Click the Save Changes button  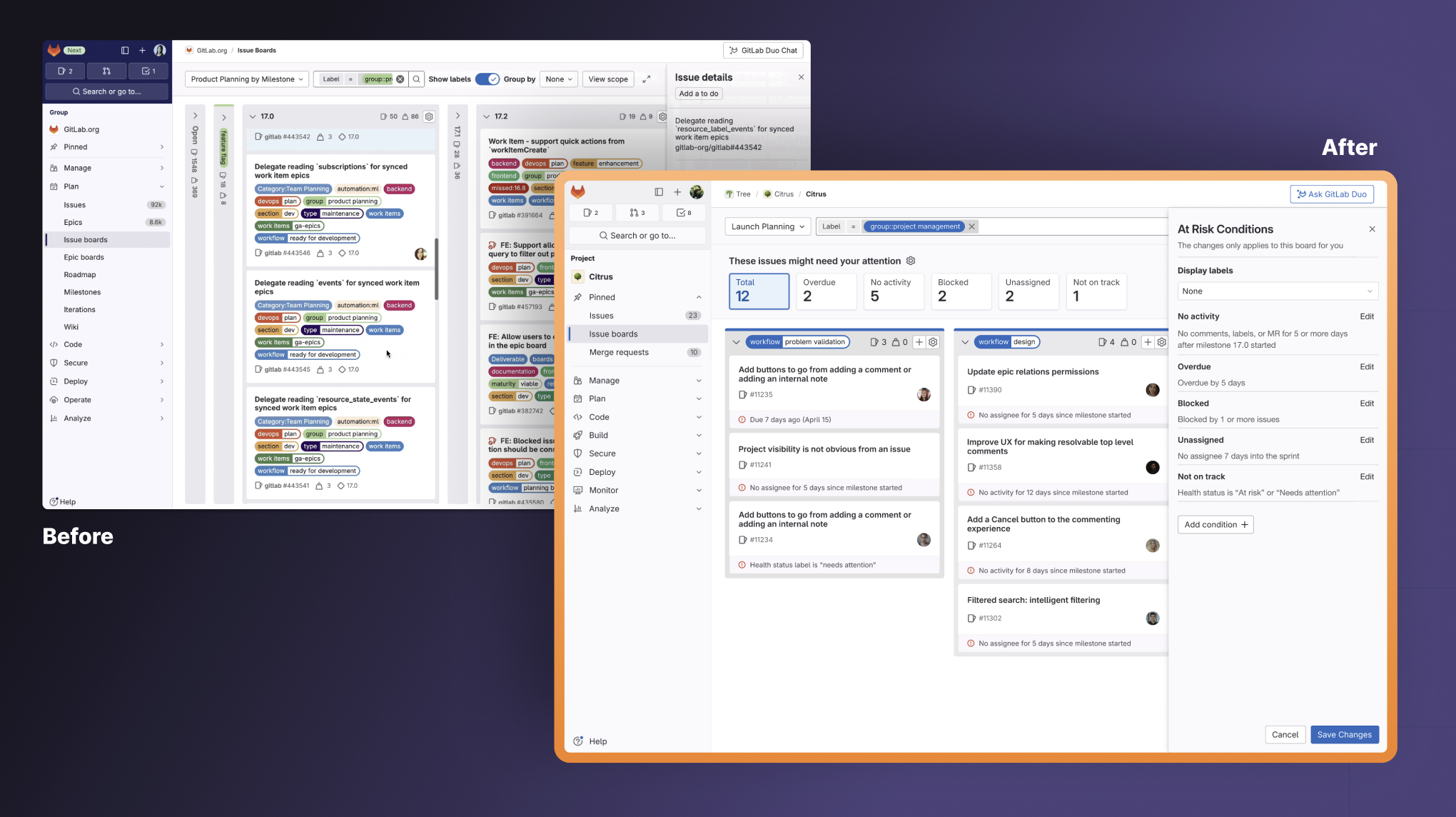pyautogui.click(x=1344, y=734)
